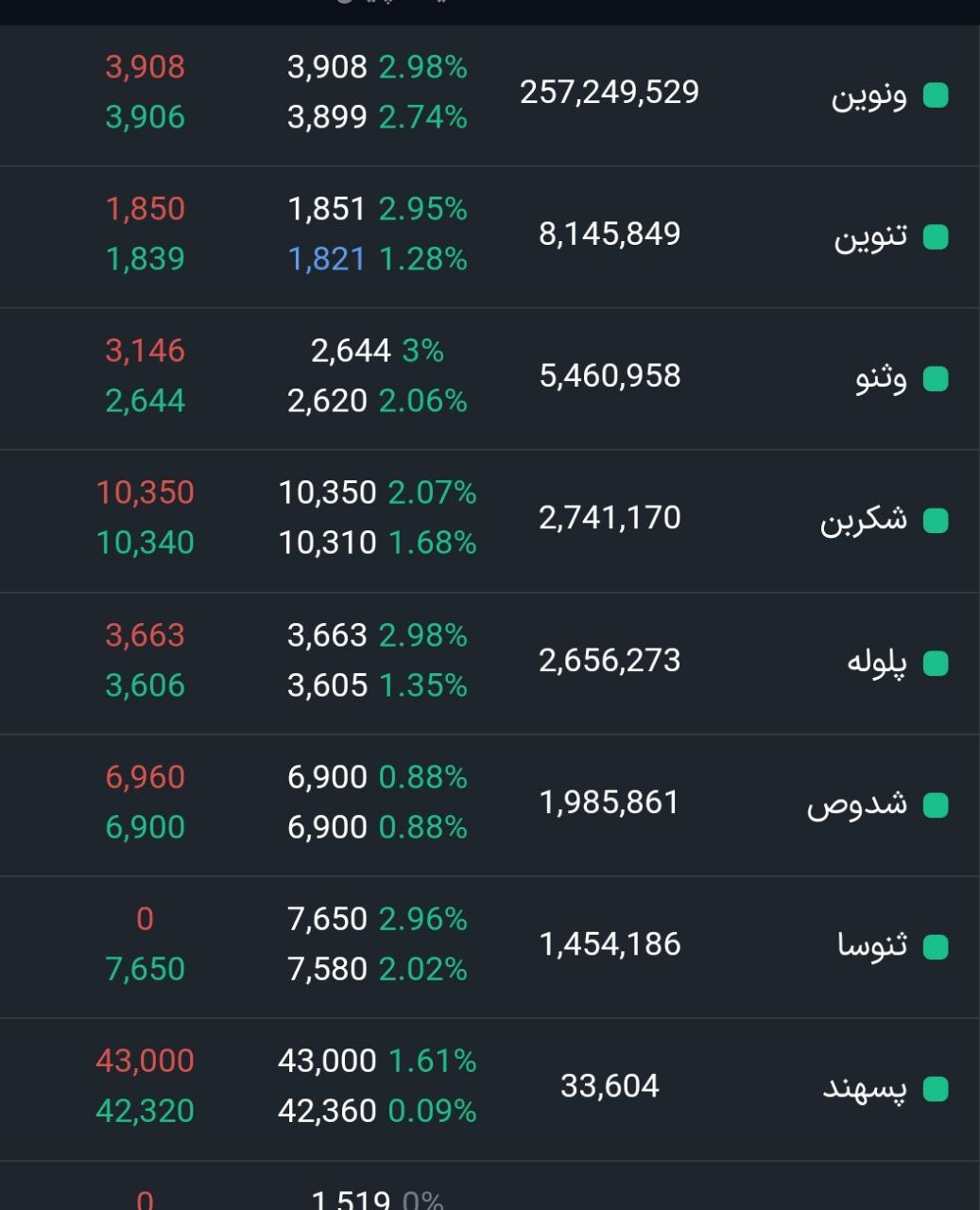The height and width of the screenshot is (1210, 980).
Task: Open the تنوین symbol name
Action: pos(870,237)
